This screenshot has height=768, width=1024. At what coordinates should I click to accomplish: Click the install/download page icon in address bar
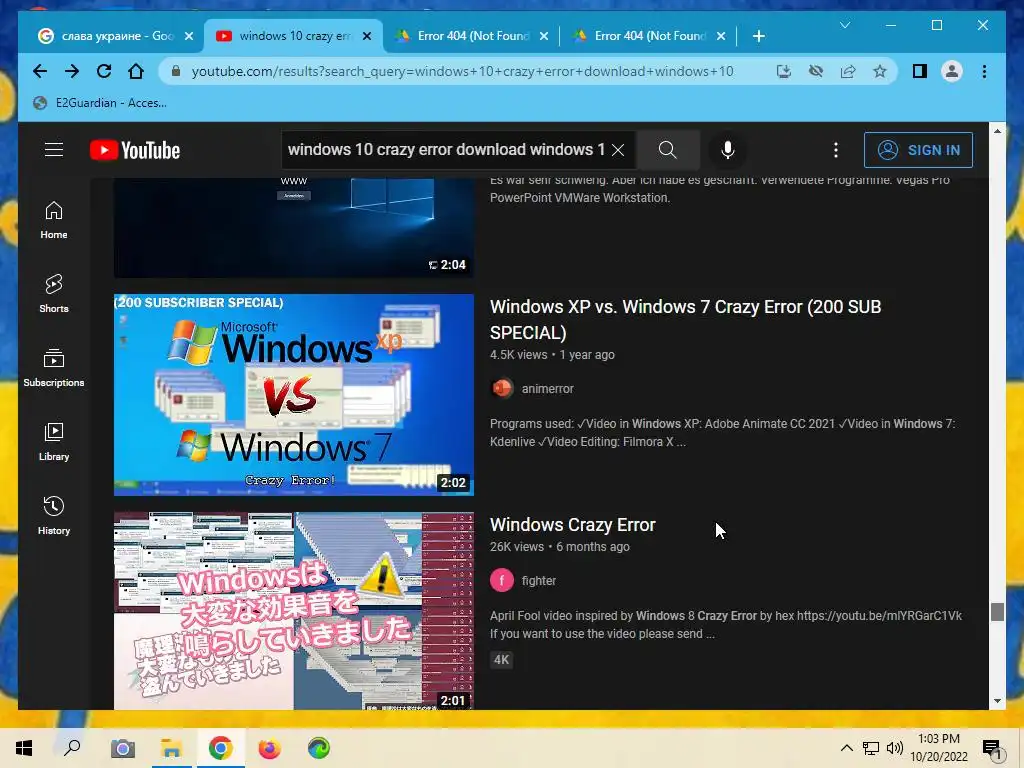point(784,71)
